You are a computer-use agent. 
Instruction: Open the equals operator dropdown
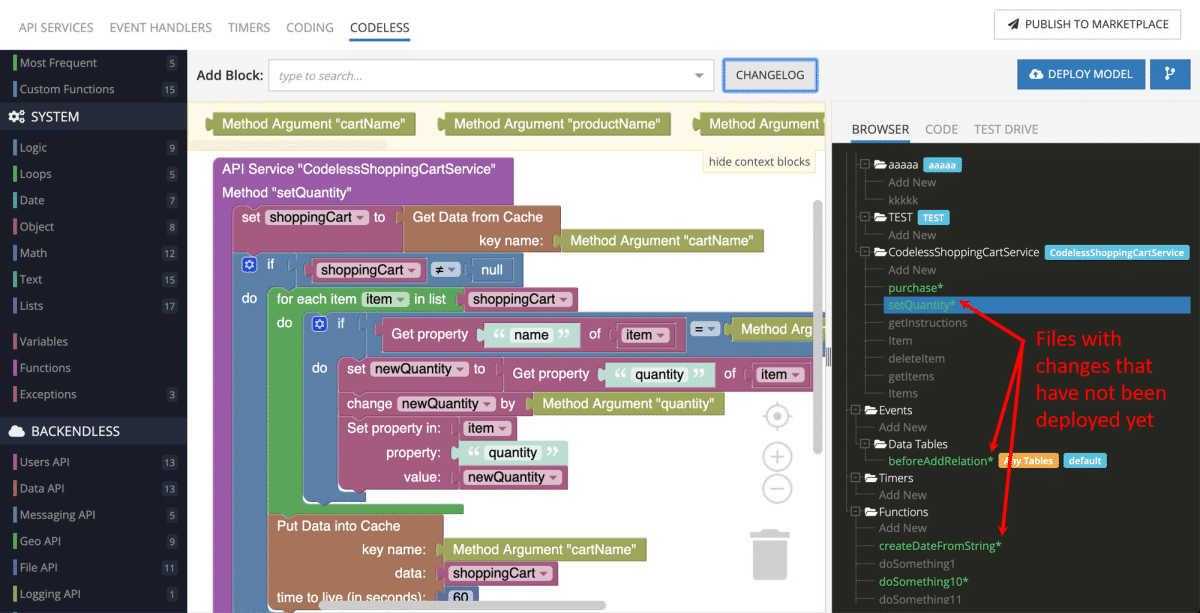[706, 328]
